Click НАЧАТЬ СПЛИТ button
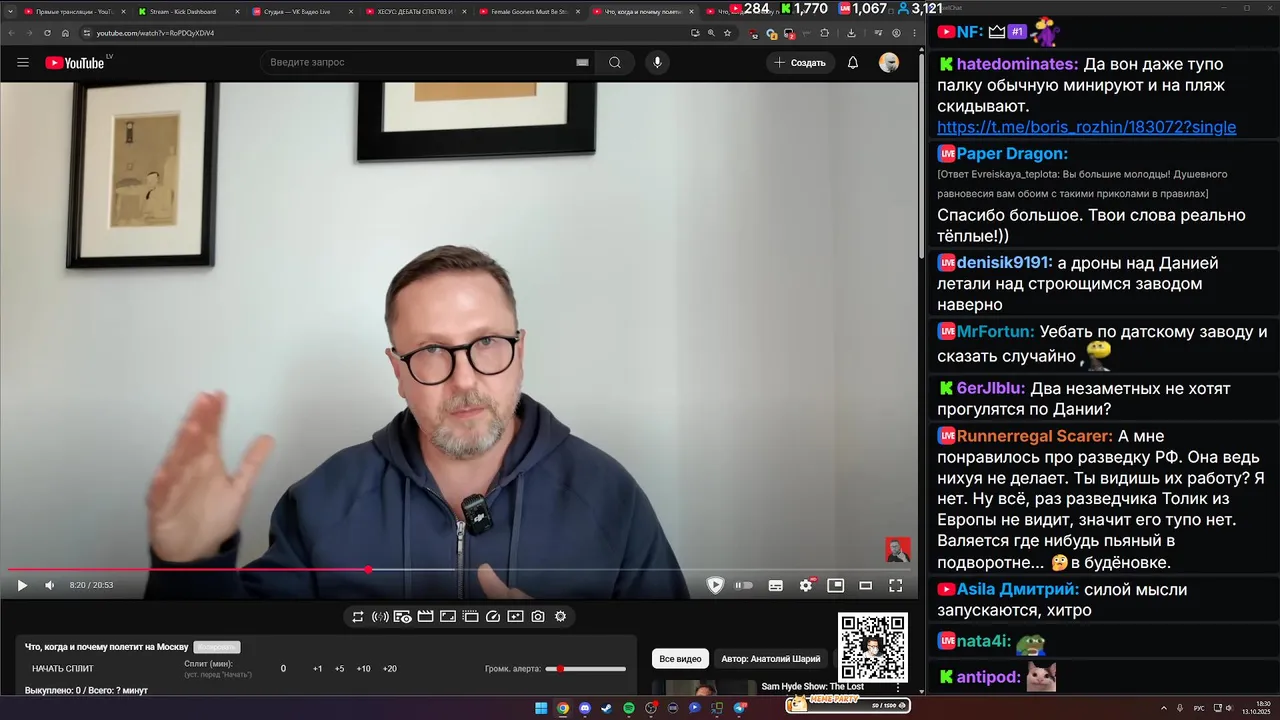Viewport: 1280px width, 720px height. pyautogui.click(x=63, y=668)
